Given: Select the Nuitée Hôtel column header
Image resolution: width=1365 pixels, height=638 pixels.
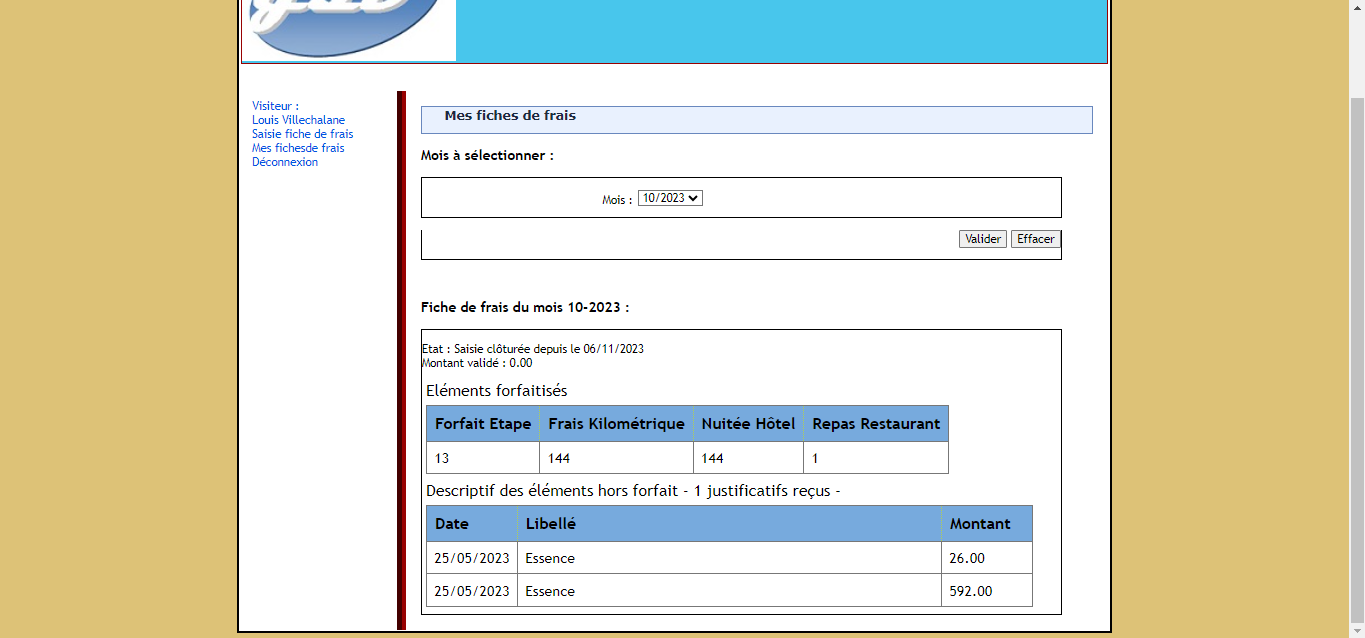Looking at the screenshot, I should pyautogui.click(x=748, y=424).
